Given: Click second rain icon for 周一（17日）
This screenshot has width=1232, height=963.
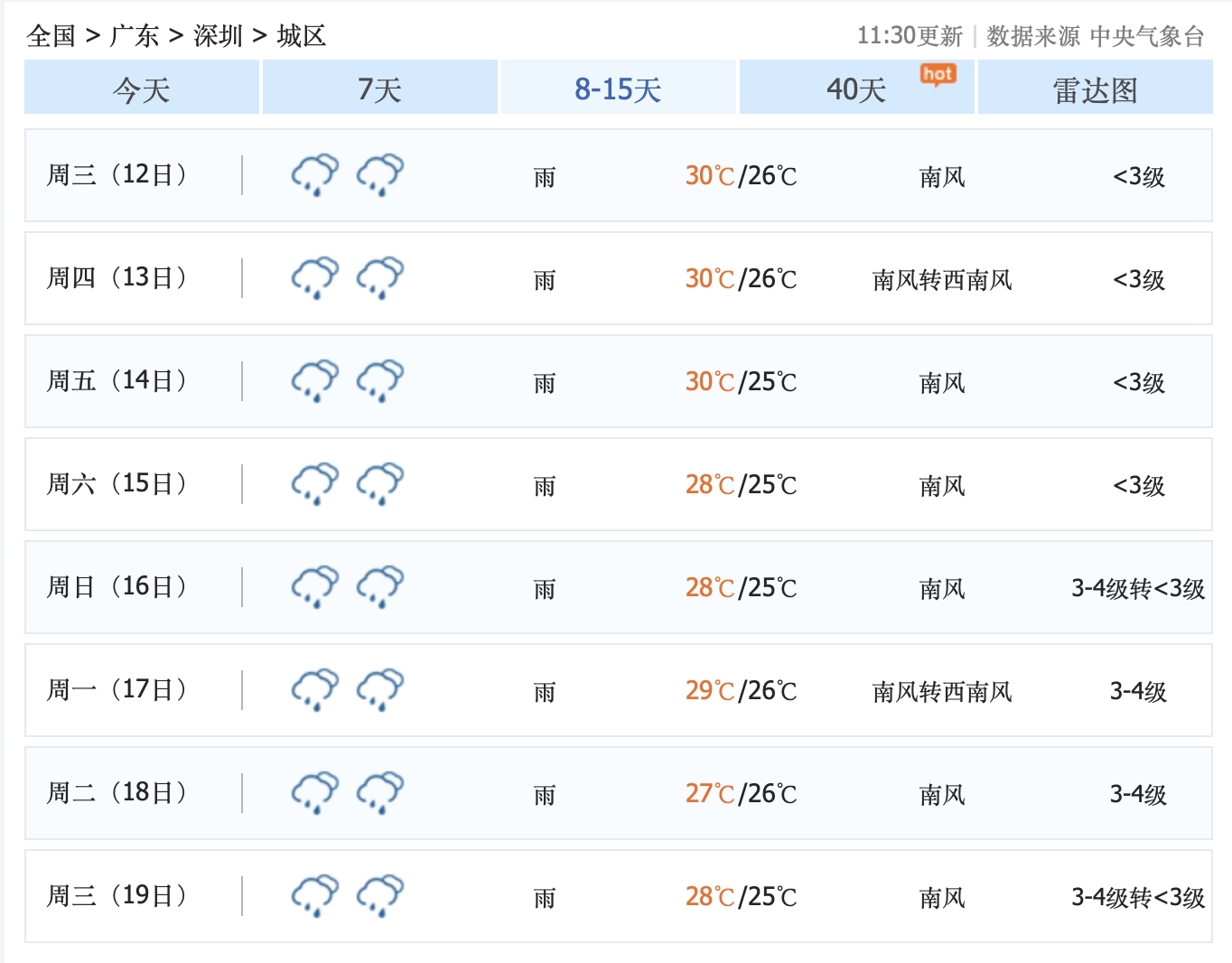Looking at the screenshot, I should (x=380, y=690).
